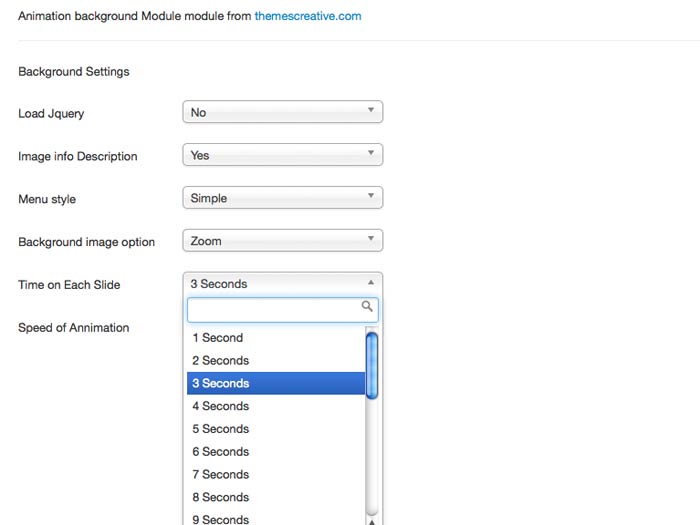This screenshot has height=525, width=700.
Task: Open the Load Jquery dropdown
Action: [282, 113]
